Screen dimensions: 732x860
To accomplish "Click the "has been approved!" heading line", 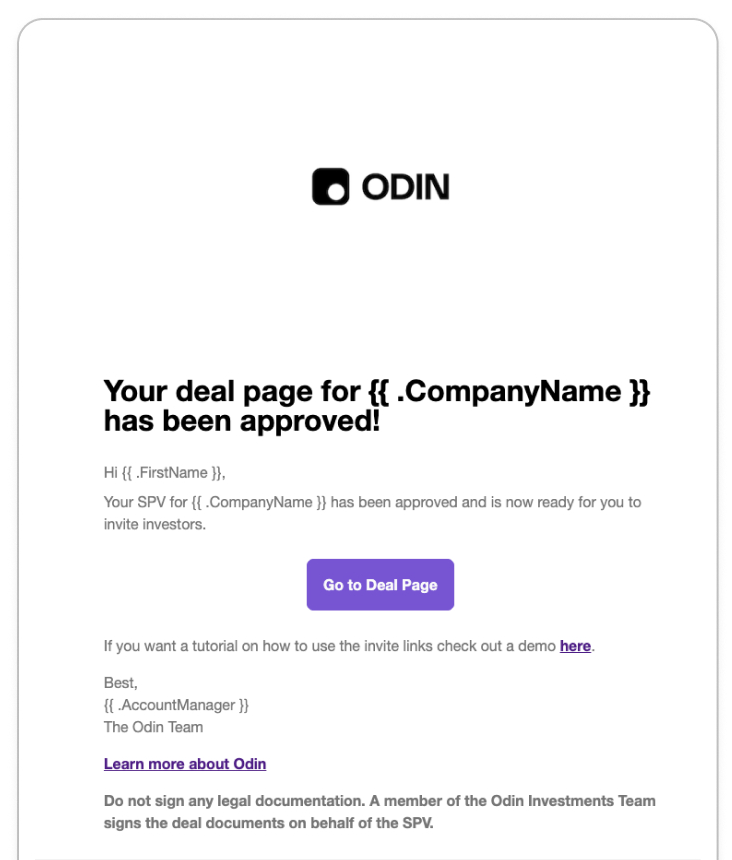I will pyautogui.click(x=242, y=421).
